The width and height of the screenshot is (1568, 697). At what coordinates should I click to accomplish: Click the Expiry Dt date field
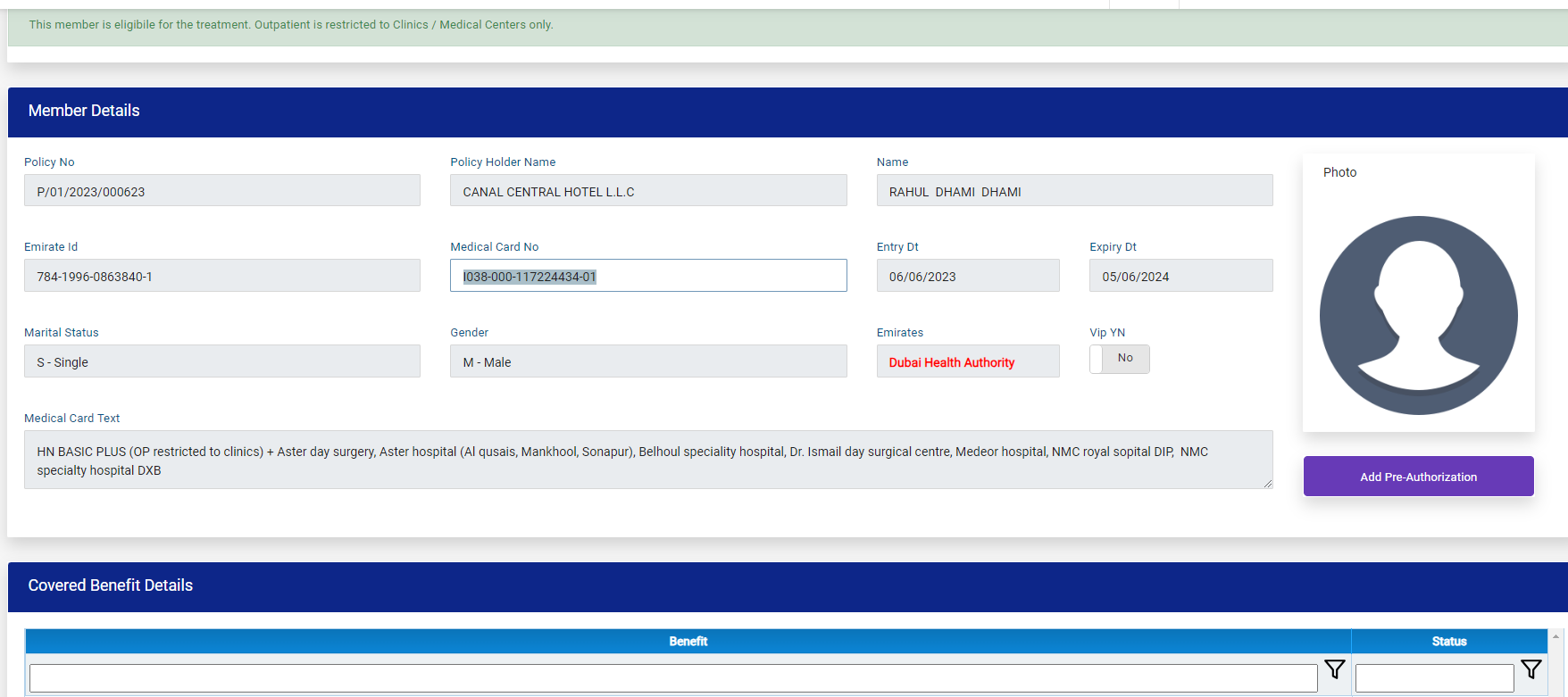(x=1180, y=276)
